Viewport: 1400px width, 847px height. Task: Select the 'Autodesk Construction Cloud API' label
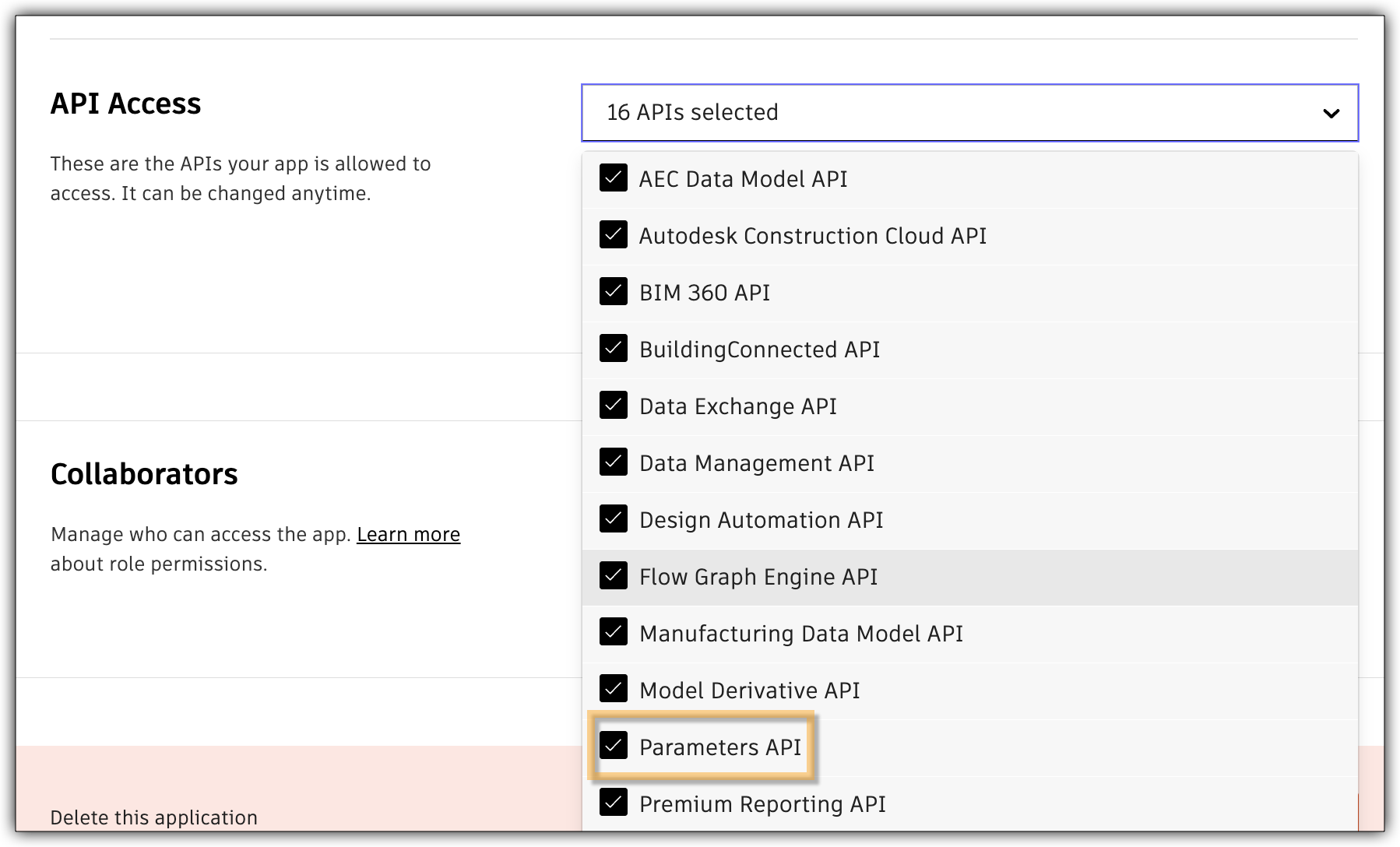pyautogui.click(x=813, y=236)
